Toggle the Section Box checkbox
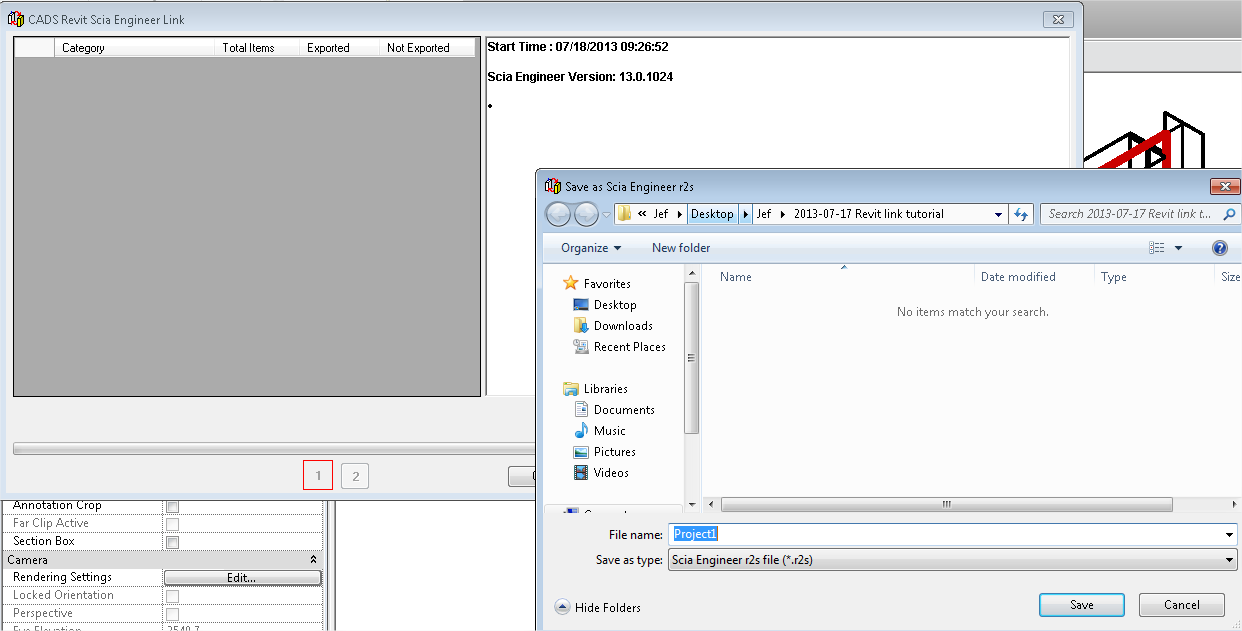This screenshot has height=631, width=1242. pyautogui.click(x=172, y=542)
